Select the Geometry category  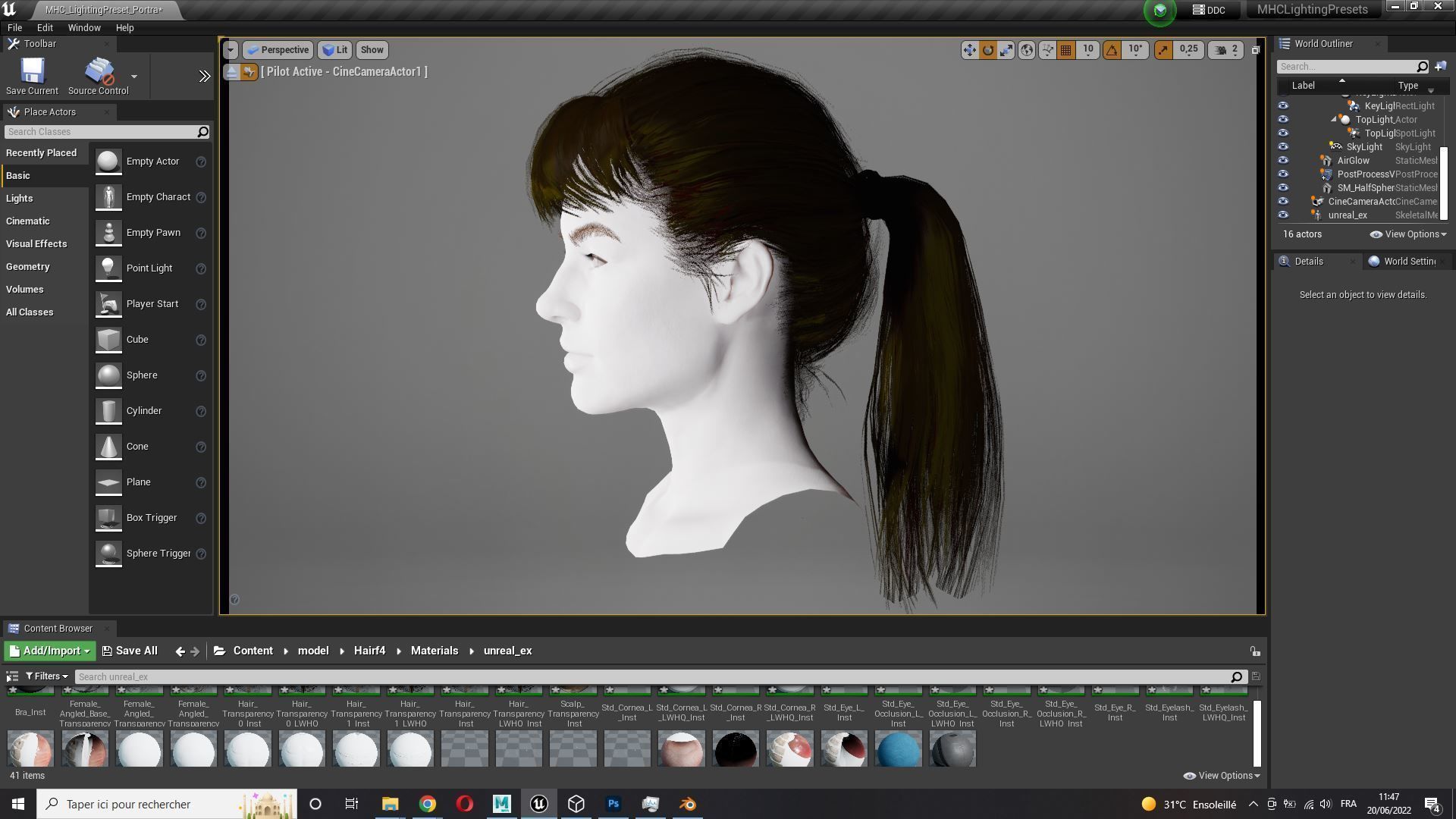(x=44, y=267)
